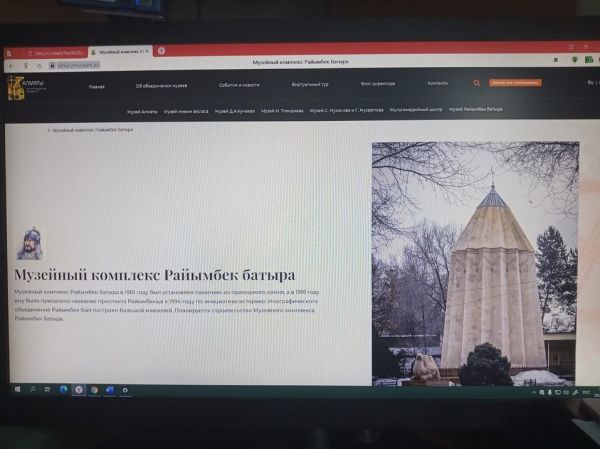Switch to the first browser tab
The height and width of the screenshot is (449, 600).
55,52
